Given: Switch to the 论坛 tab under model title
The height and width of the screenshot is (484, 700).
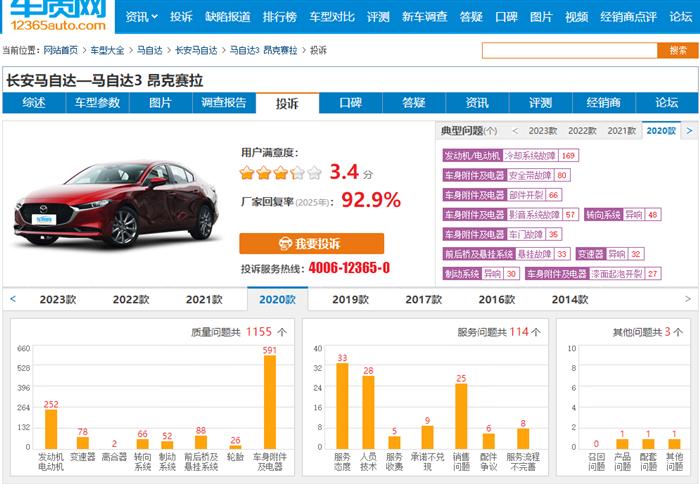Looking at the screenshot, I should pos(667,103).
